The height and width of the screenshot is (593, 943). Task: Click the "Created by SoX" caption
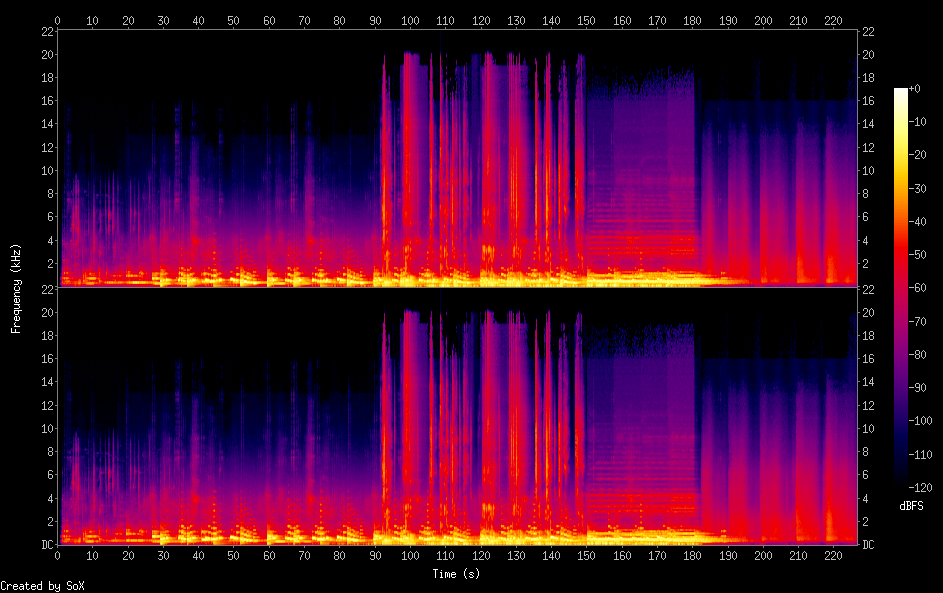coord(42,586)
